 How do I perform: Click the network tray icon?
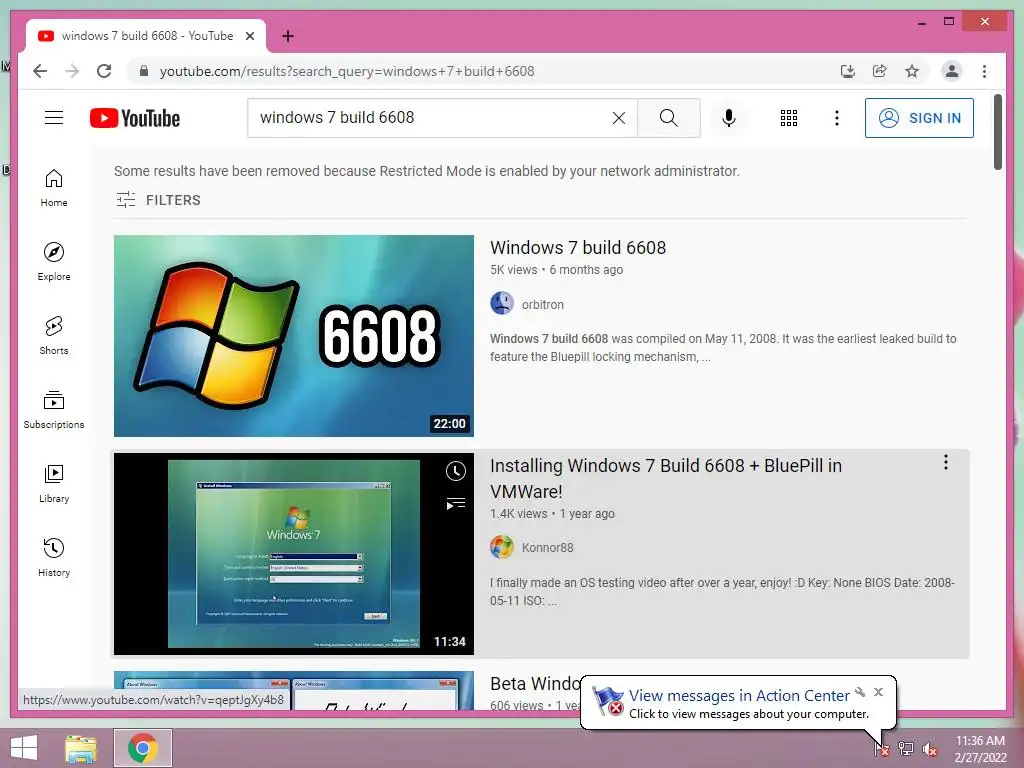pos(906,748)
